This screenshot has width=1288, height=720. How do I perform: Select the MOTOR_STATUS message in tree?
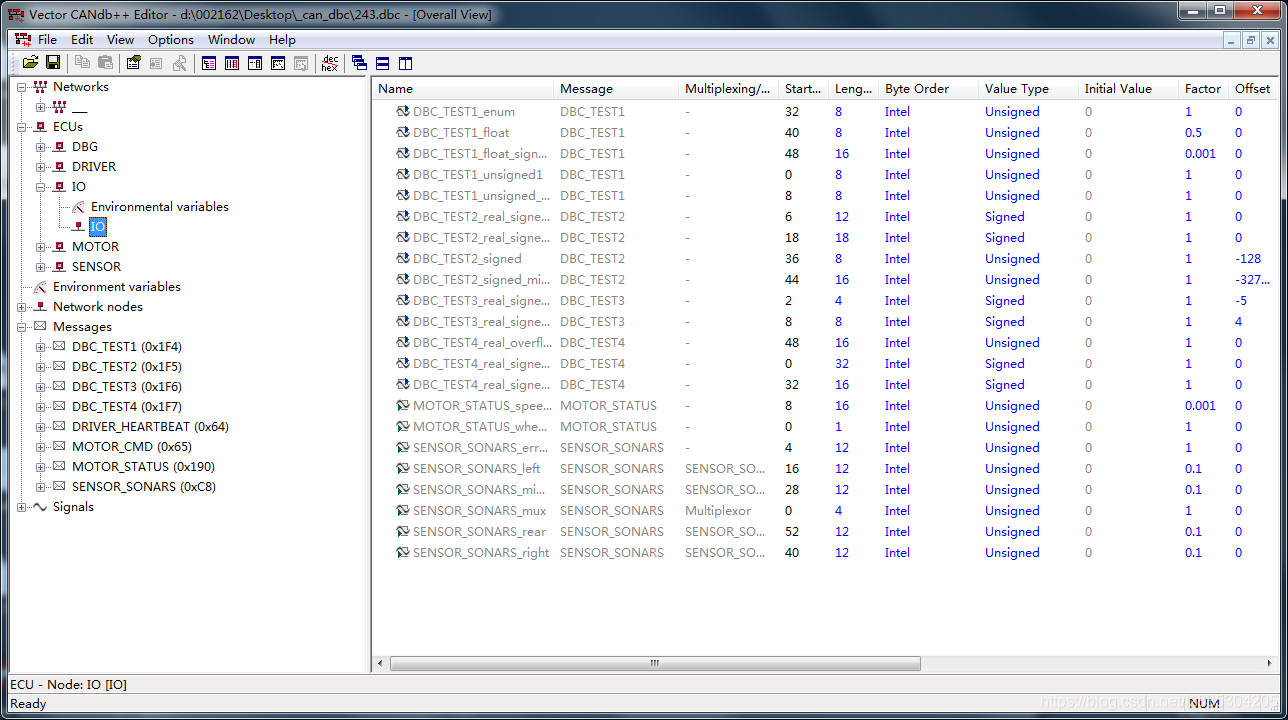(143, 467)
